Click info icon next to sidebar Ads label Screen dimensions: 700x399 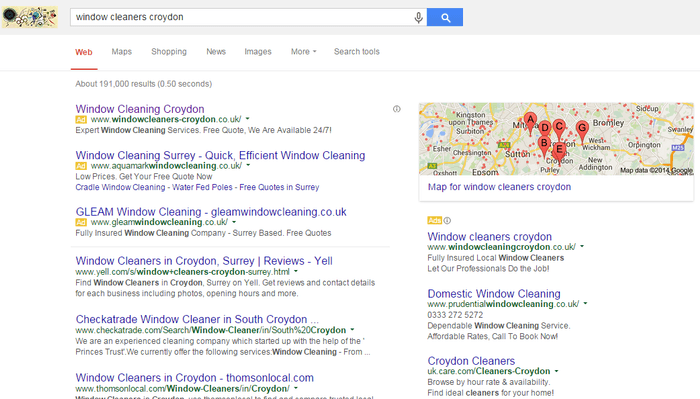coord(447,220)
